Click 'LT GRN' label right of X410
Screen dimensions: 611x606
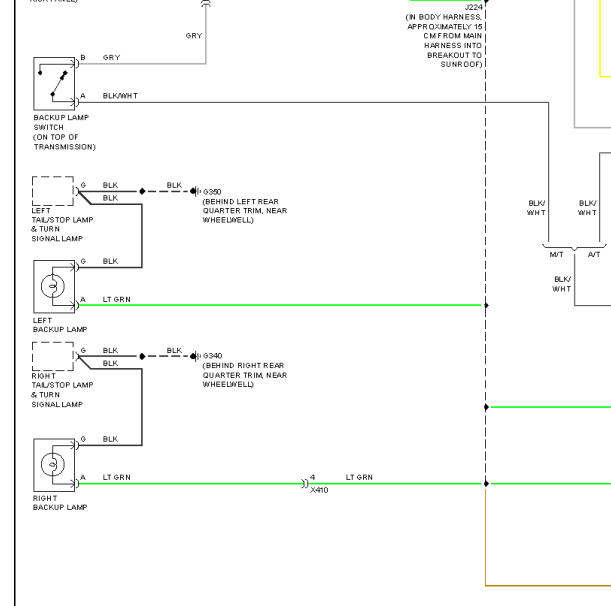pyautogui.click(x=359, y=477)
